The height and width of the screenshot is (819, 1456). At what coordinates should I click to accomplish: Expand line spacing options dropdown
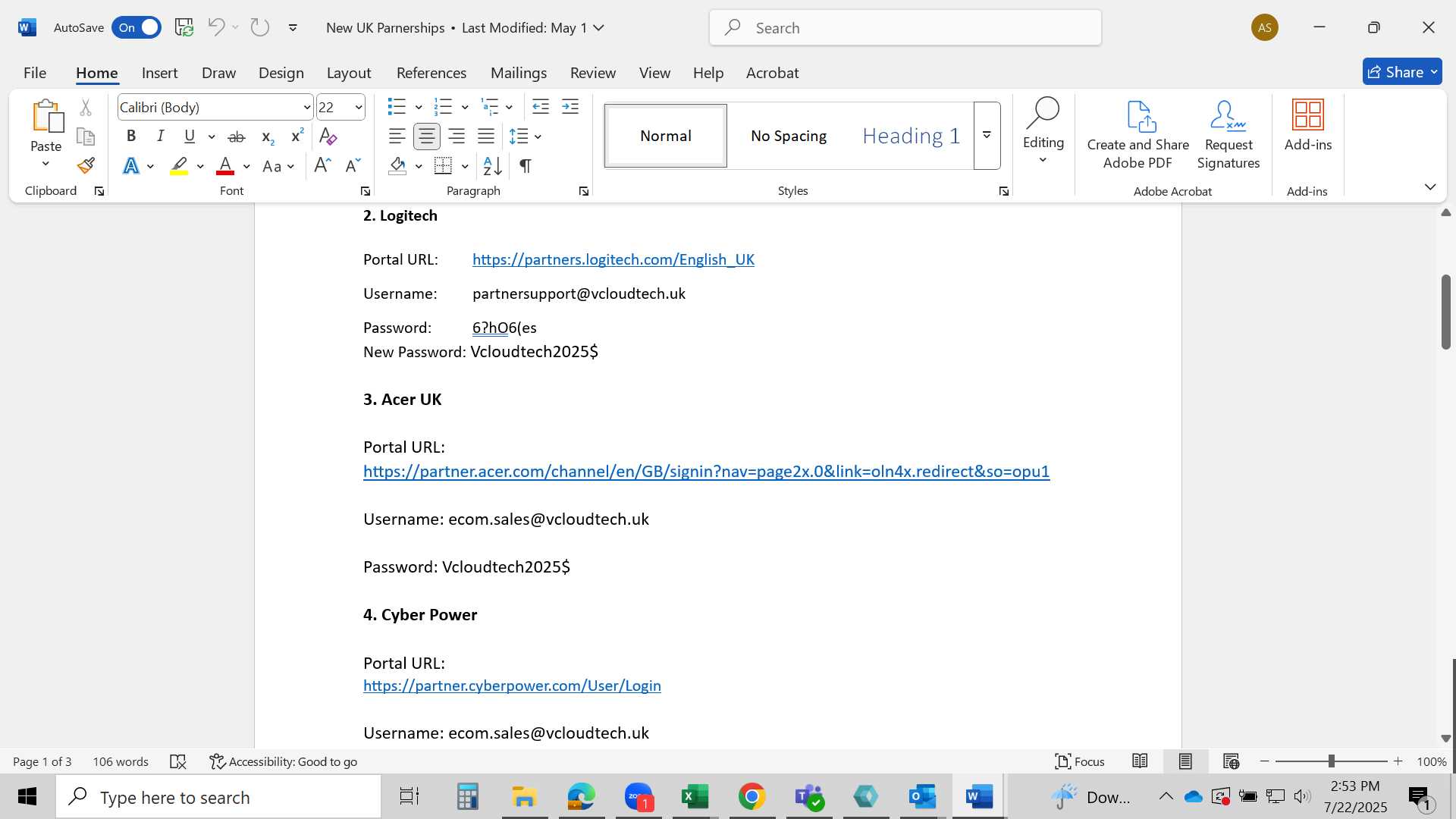pos(538,136)
